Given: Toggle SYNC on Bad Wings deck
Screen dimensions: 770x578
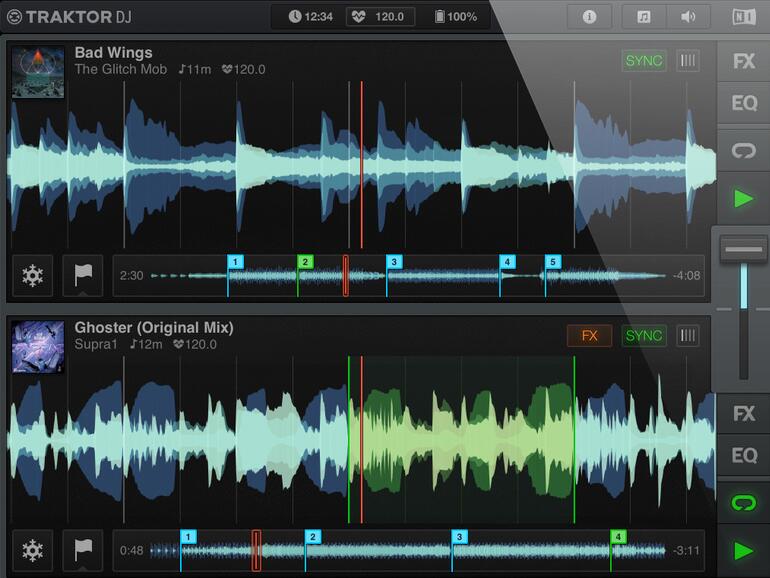Looking at the screenshot, I should (x=644, y=61).
